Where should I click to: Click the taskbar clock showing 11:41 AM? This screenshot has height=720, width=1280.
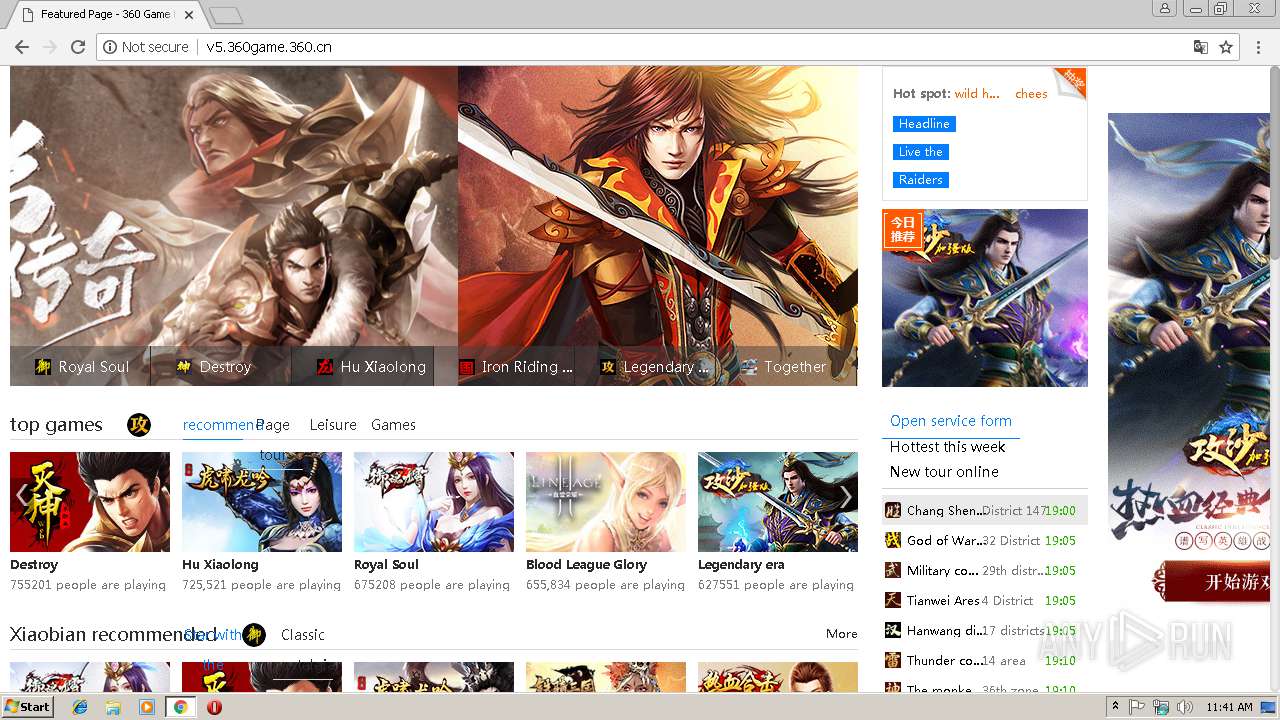[x=1228, y=707]
